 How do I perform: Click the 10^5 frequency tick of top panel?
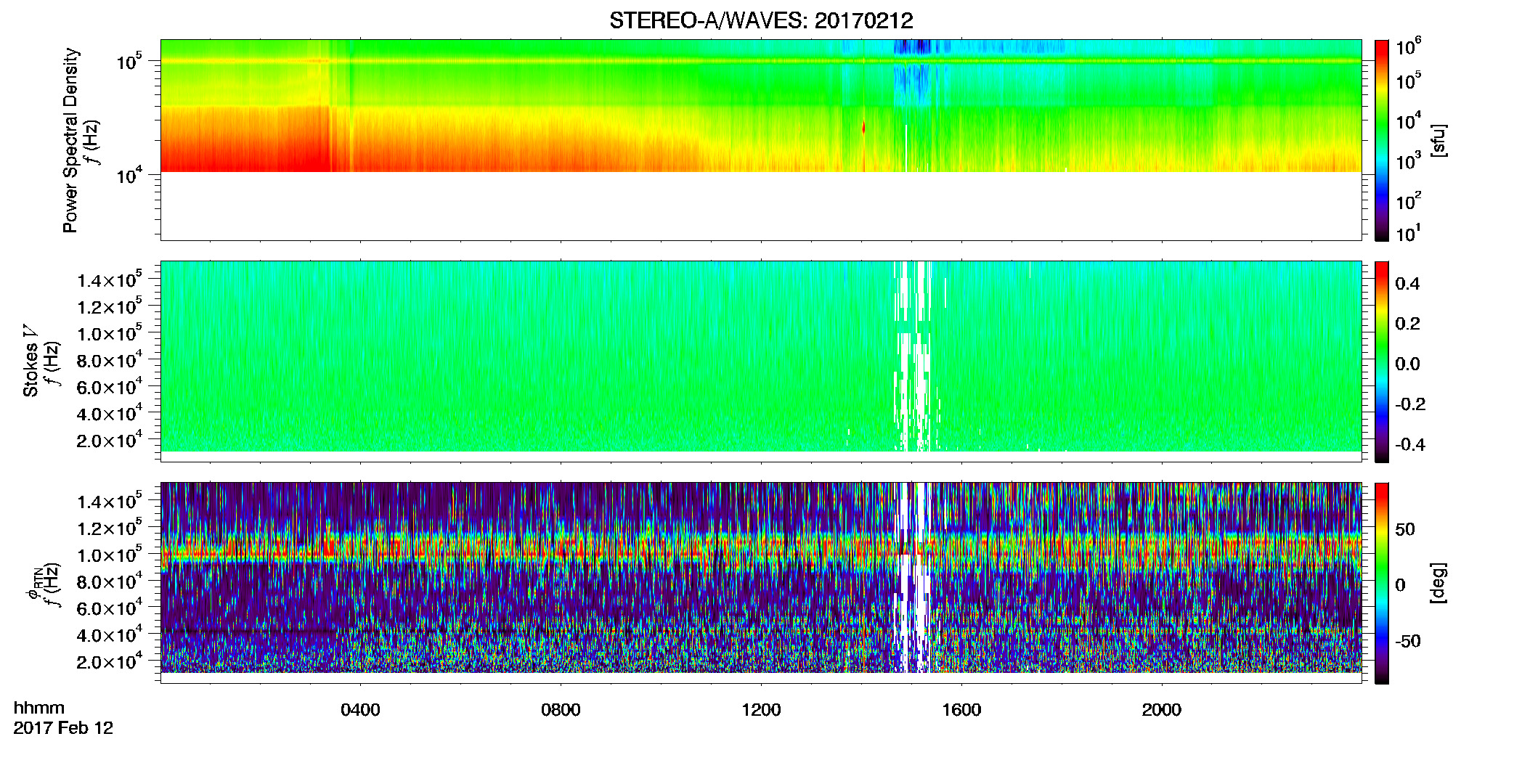[x=129, y=62]
